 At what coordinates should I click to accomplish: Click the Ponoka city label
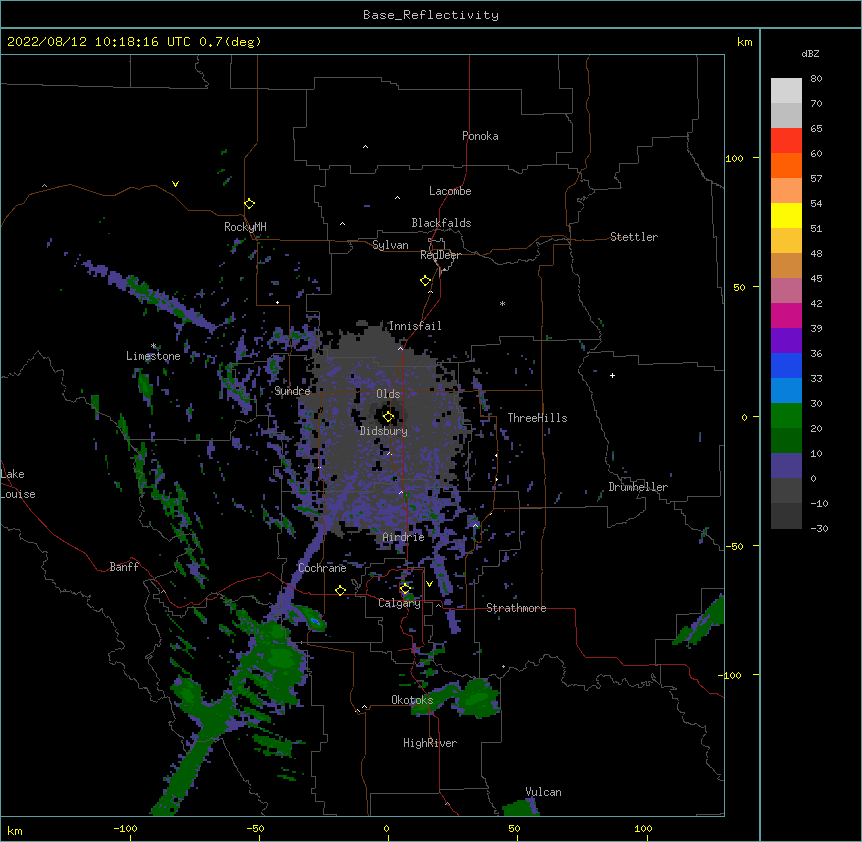point(480,136)
